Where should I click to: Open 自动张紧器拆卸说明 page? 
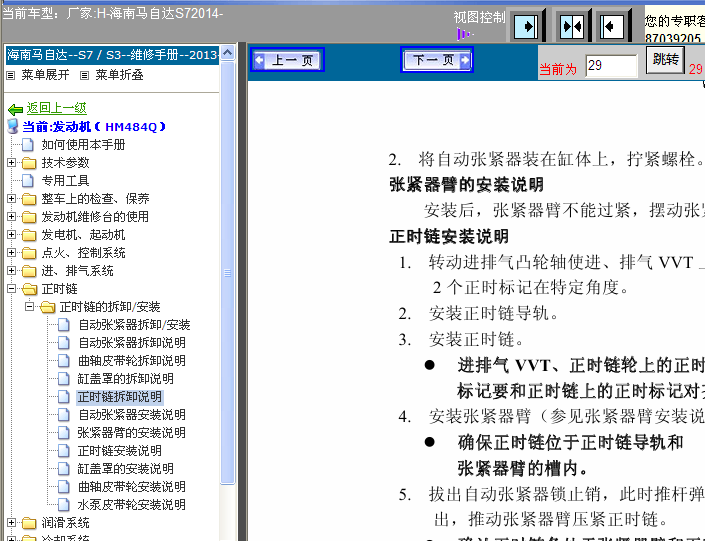(131, 343)
